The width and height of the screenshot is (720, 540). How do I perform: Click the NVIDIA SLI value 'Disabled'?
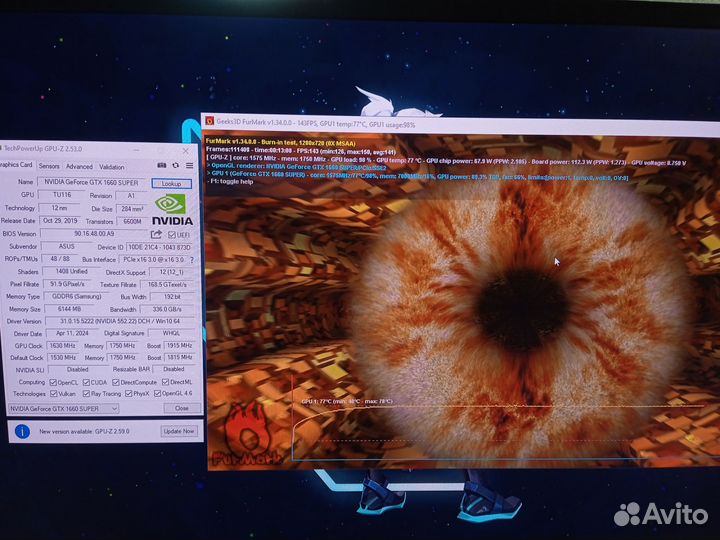(x=78, y=369)
